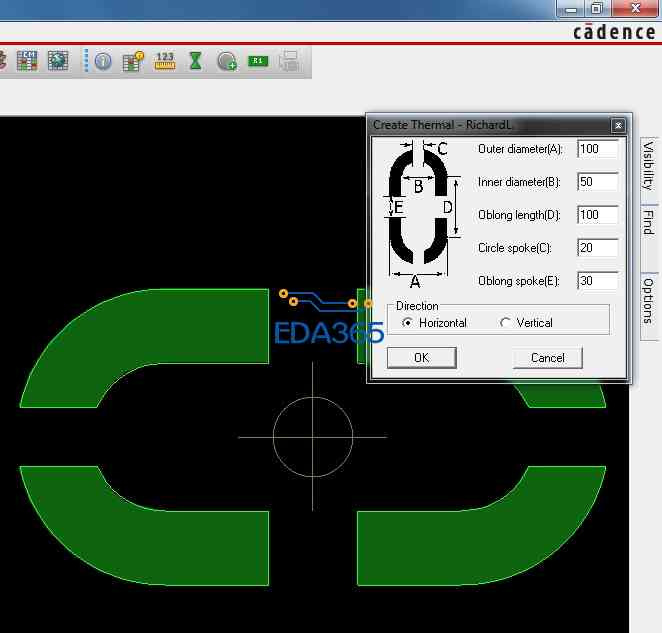Click the "Outer diameter(A):" label
The width and height of the screenshot is (662, 633).
coord(520,149)
